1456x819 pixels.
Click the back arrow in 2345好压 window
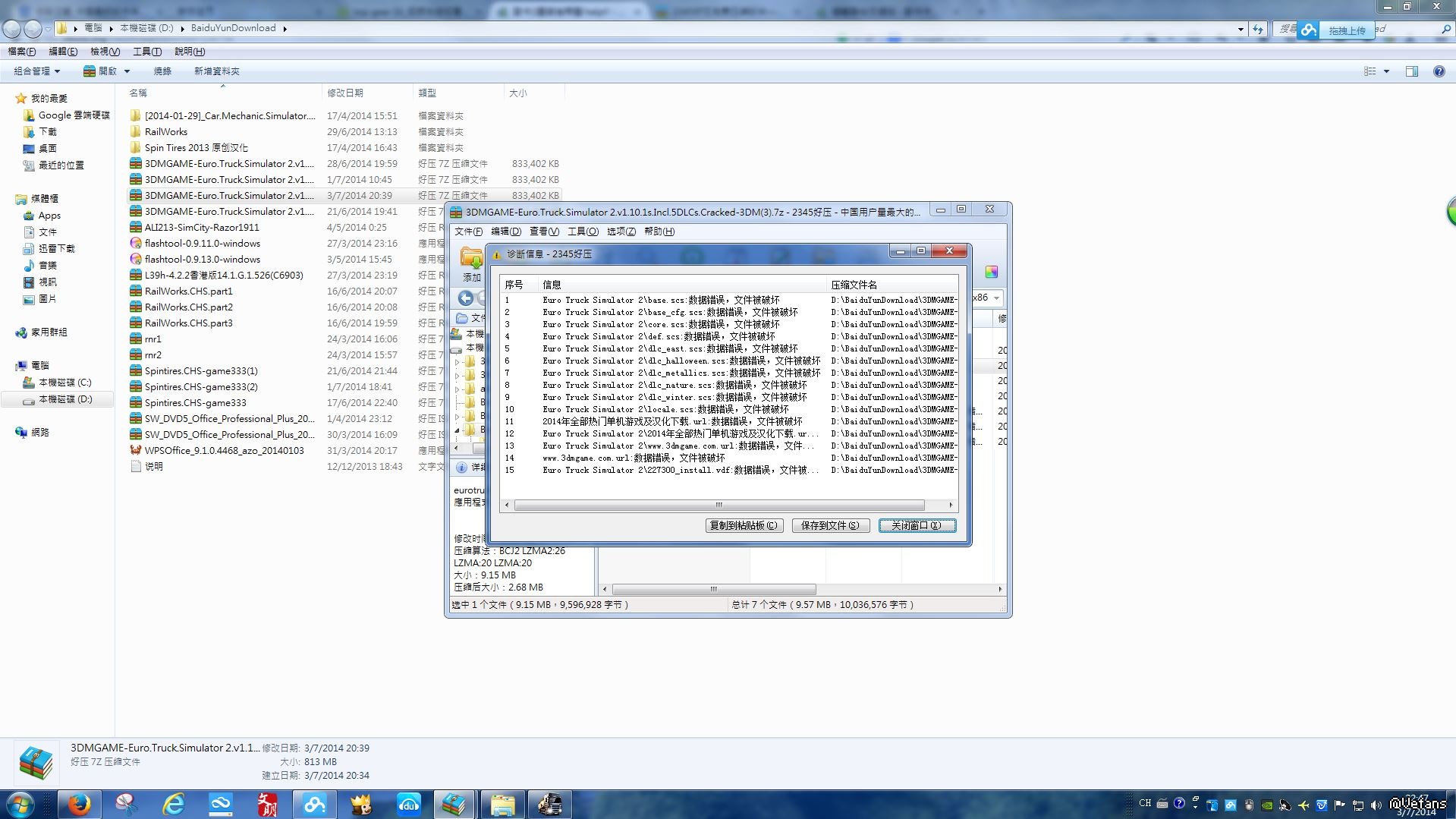pyautogui.click(x=466, y=298)
